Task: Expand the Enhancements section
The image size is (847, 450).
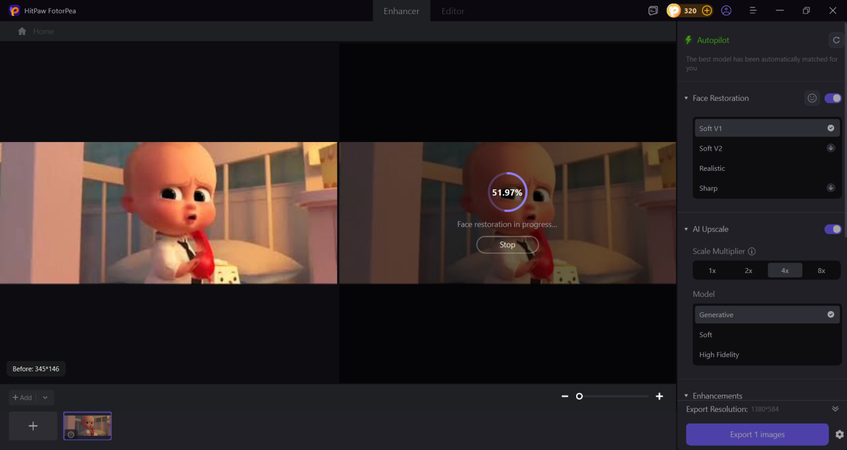Action: pyautogui.click(x=686, y=395)
